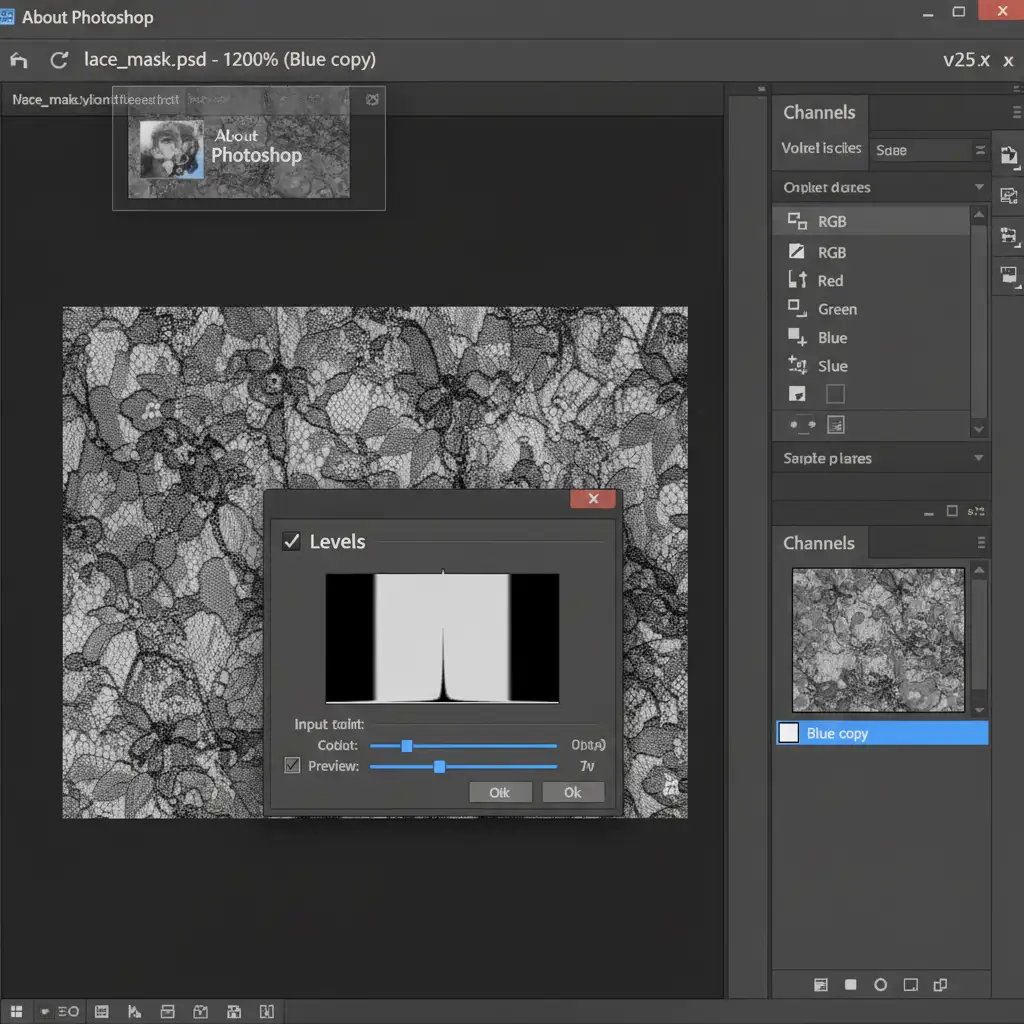Collapse the 'Onpker dares' section arrow
Viewport: 1024px width, 1024px height.
pos(978,187)
